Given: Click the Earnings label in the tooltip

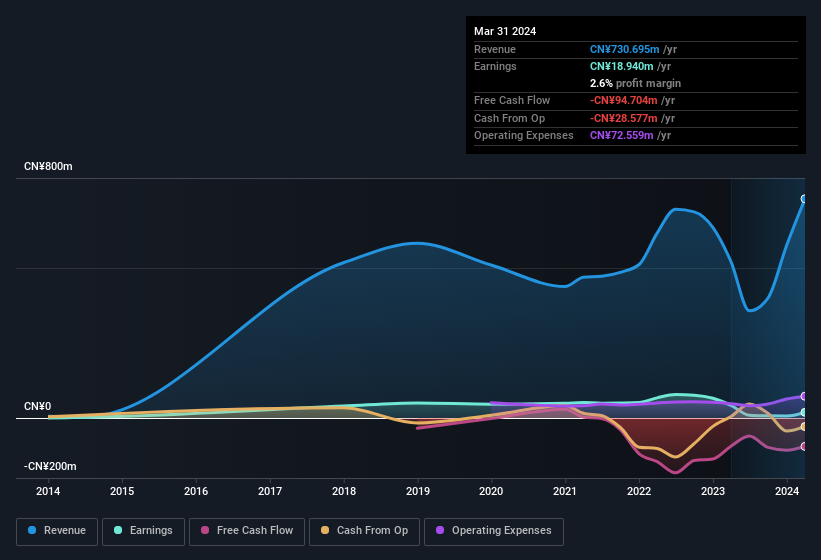Looking at the screenshot, I should click(495, 66).
